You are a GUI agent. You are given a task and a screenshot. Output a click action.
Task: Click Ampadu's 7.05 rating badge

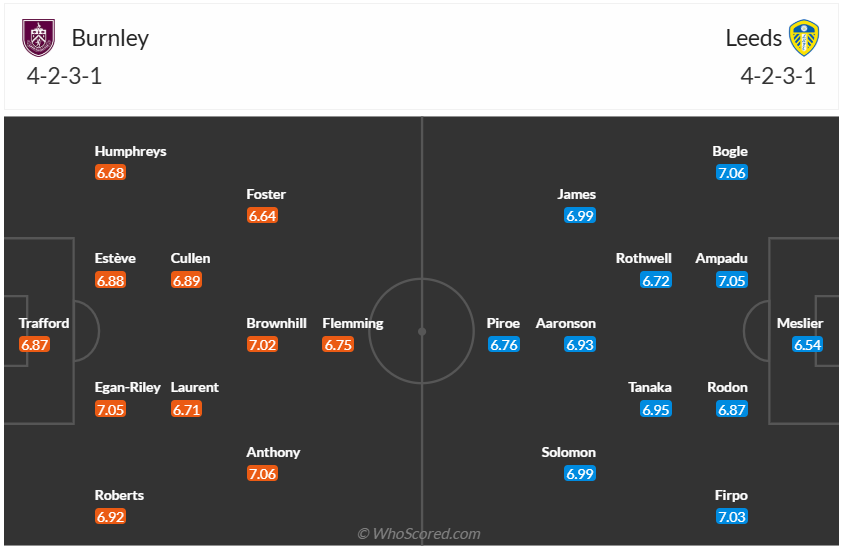coord(732,281)
